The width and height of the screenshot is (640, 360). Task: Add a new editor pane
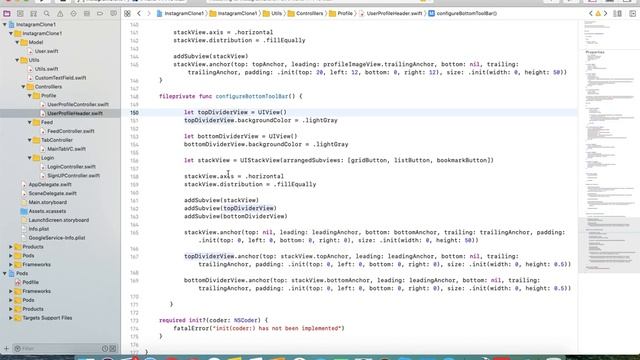pos(633,13)
